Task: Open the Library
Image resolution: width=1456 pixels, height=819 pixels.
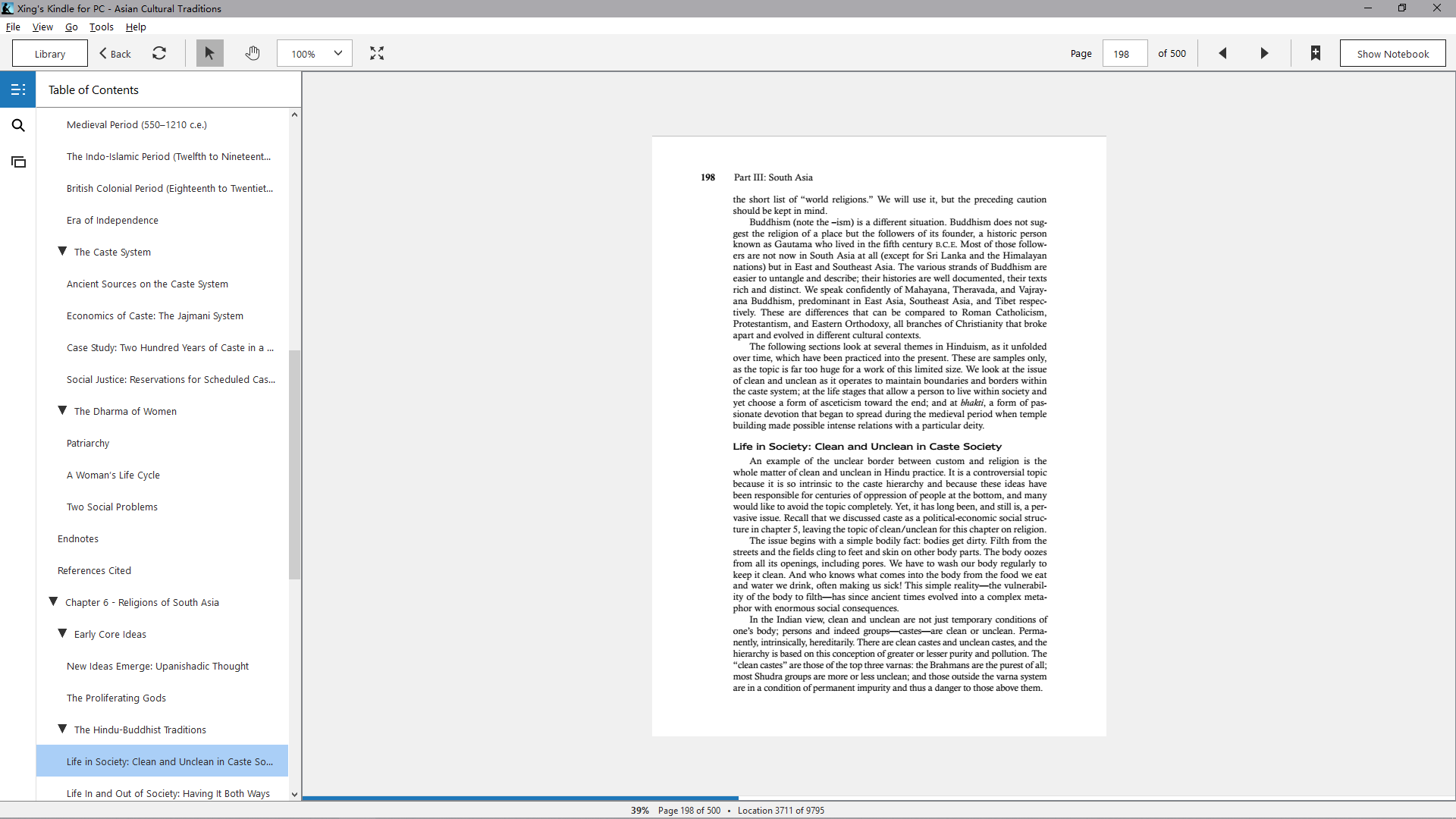Action: [50, 54]
